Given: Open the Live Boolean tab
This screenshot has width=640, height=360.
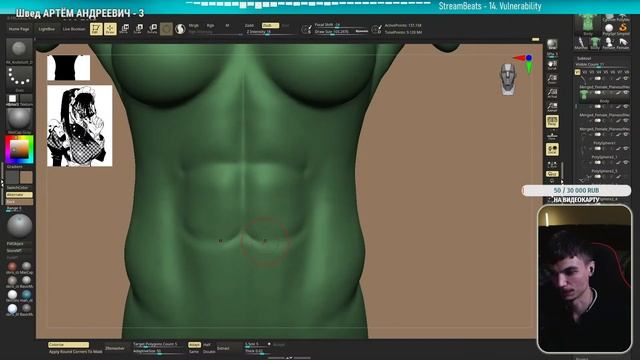Looking at the screenshot, I should [74, 29].
